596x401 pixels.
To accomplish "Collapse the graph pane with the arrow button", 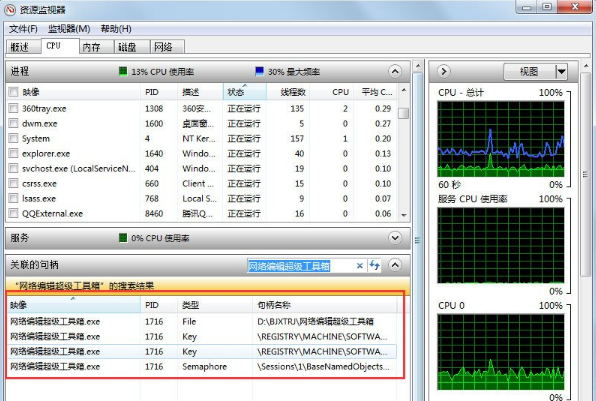I will 444,71.
